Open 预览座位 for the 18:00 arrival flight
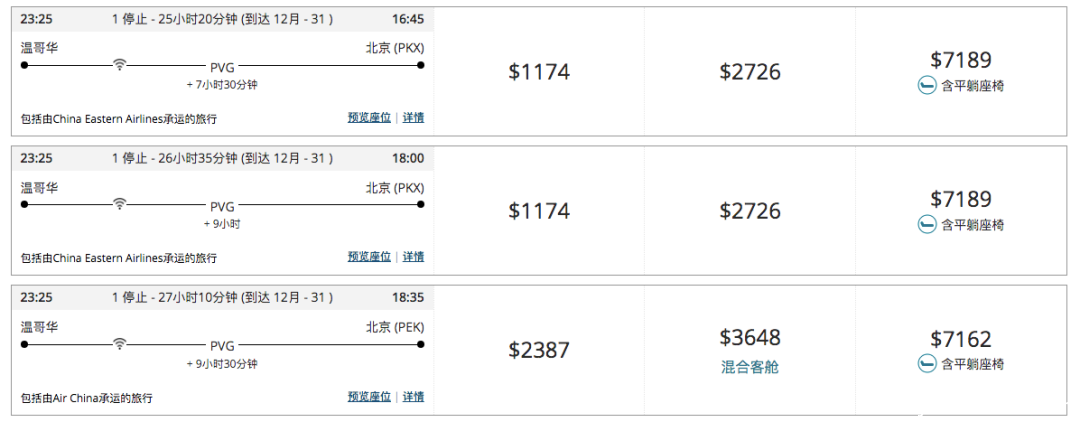Screen dimensions: 1080x422 click(x=369, y=257)
